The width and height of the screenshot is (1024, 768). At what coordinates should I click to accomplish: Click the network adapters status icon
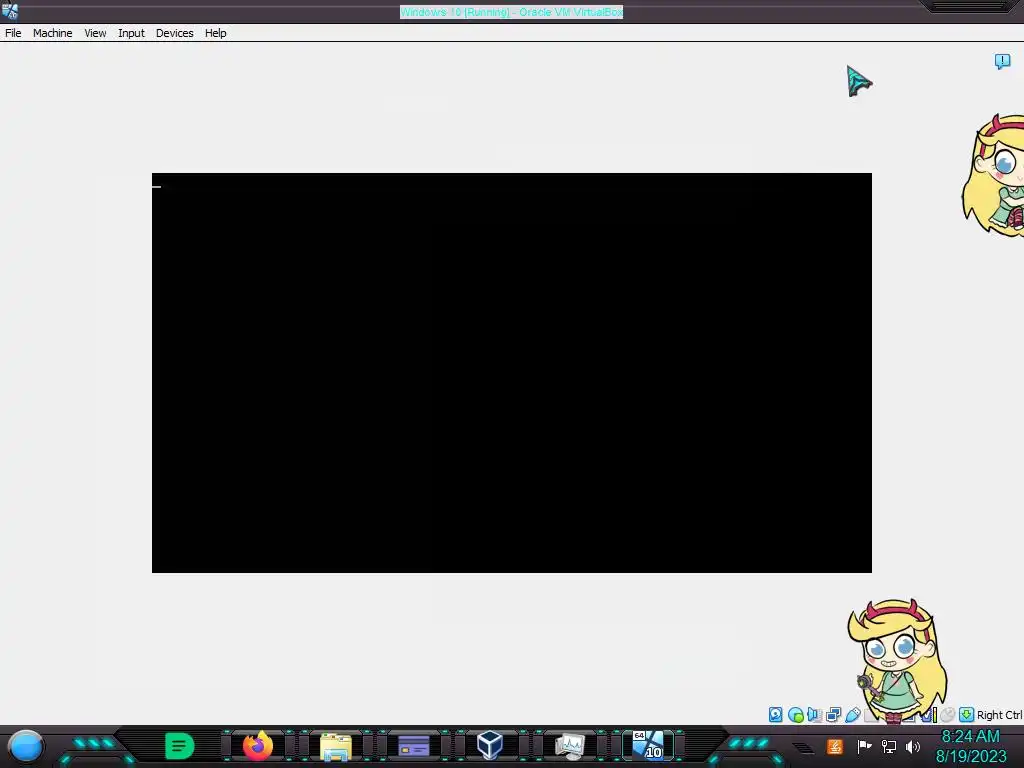pos(833,714)
